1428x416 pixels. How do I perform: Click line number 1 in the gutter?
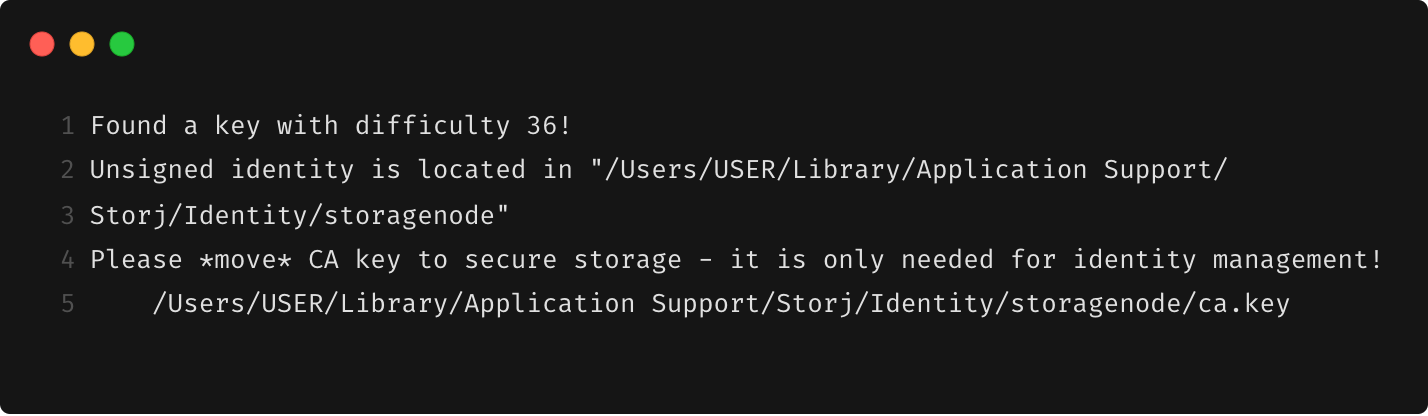[x=68, y=126]
